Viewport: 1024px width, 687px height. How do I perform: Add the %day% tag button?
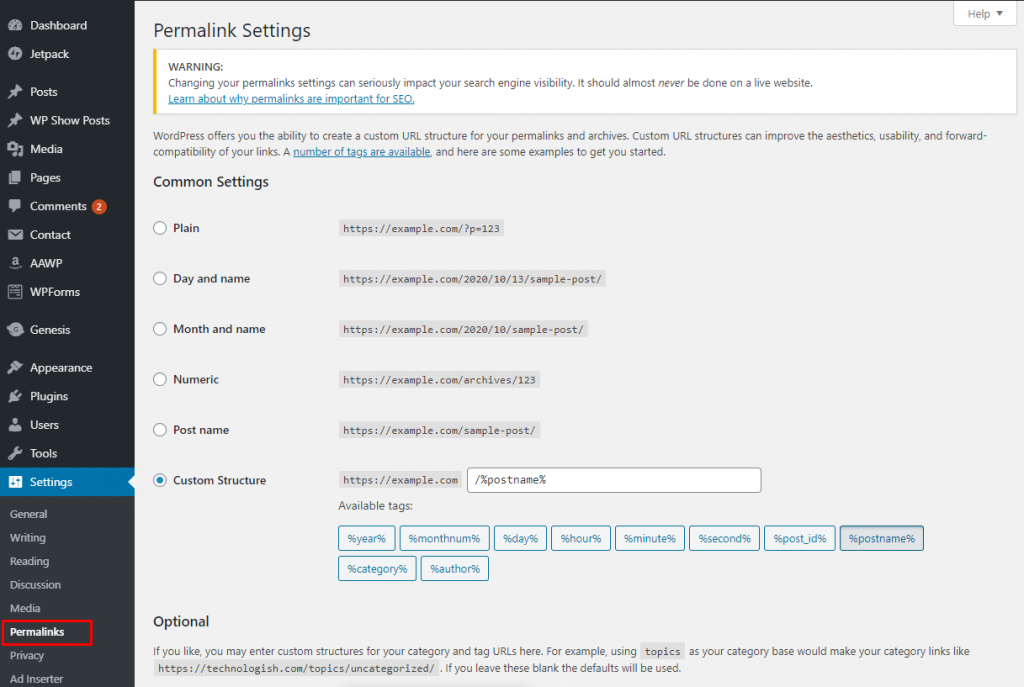click(x=520, y=539)
